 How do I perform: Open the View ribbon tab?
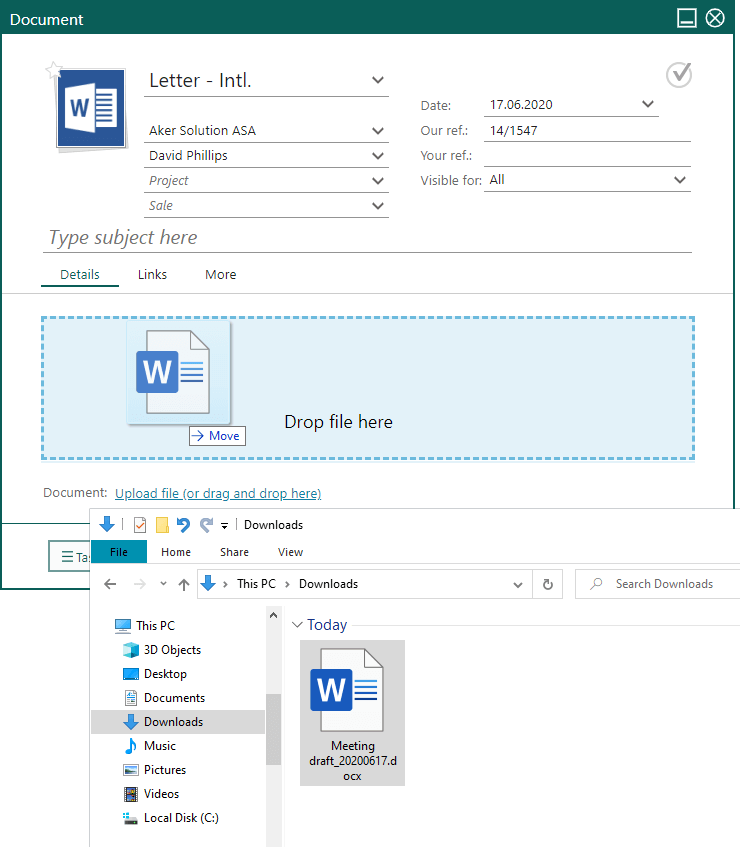point(291,552)
